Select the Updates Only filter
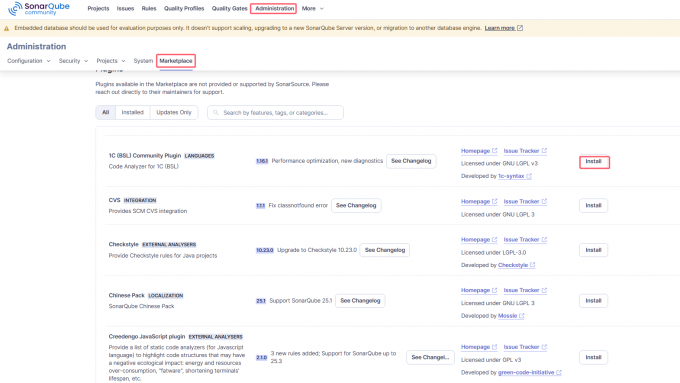The width and height of the screenshot is (680, 383). [x=173, y=112]
